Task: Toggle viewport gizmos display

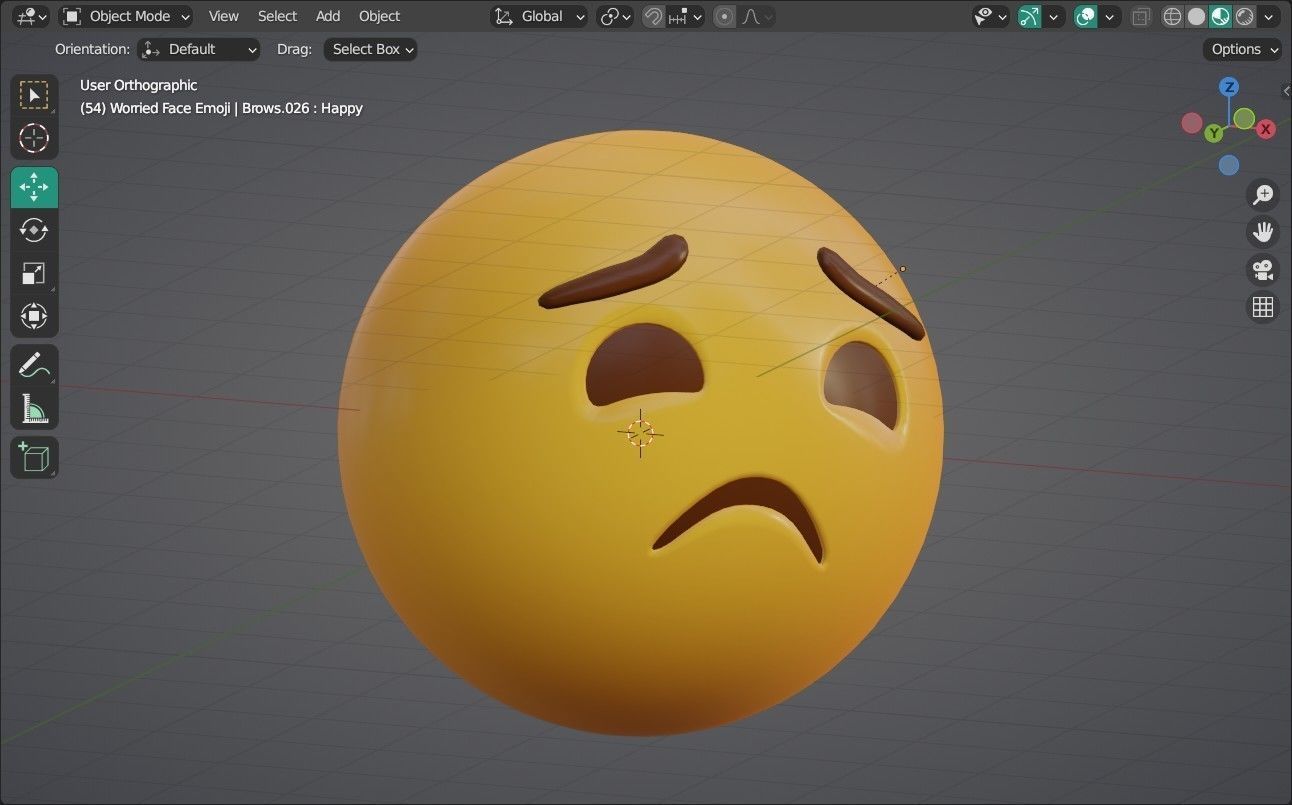Action: (1029, 16)
